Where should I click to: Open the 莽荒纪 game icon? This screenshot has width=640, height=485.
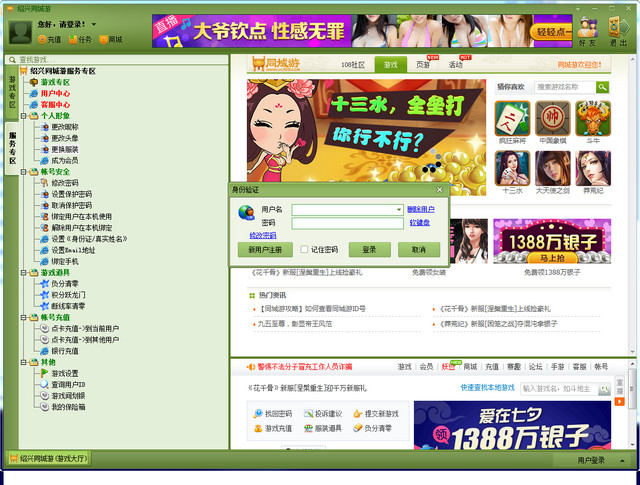pos(593,168)
